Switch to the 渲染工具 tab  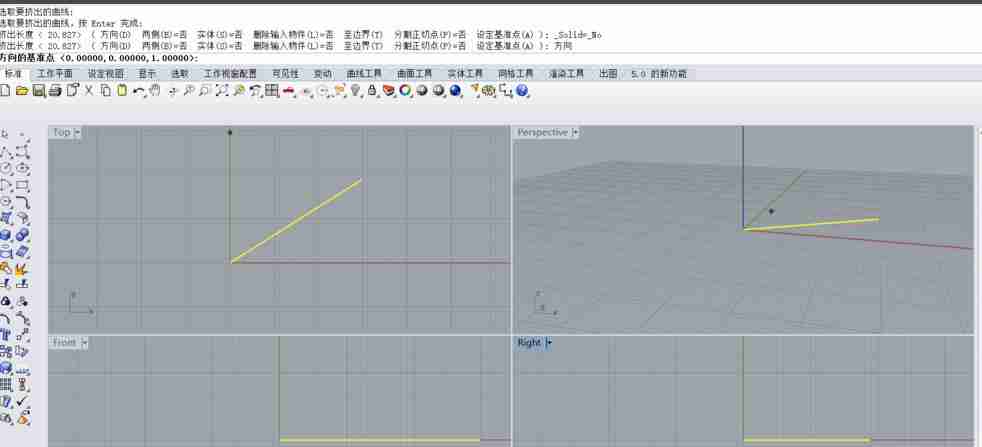[567, 74]
